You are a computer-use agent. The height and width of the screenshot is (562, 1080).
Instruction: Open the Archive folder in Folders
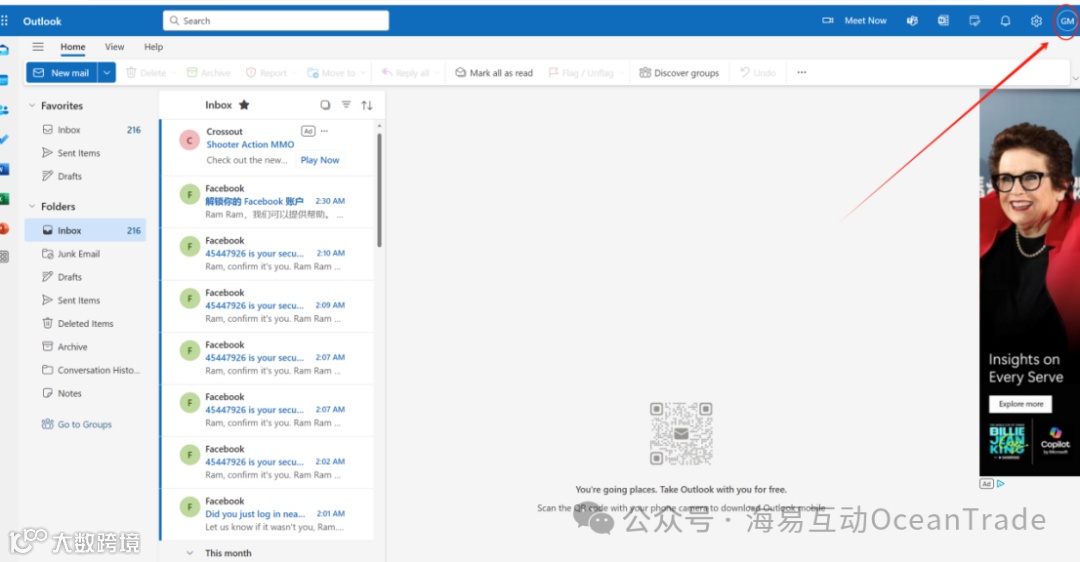pos(86,346)
